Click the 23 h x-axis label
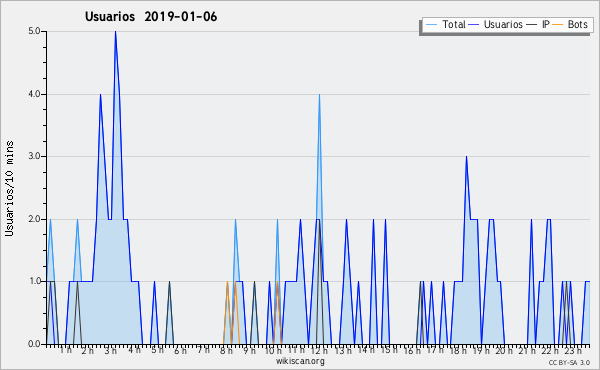This screenshot has height=370, width=600. coord(573,351)
